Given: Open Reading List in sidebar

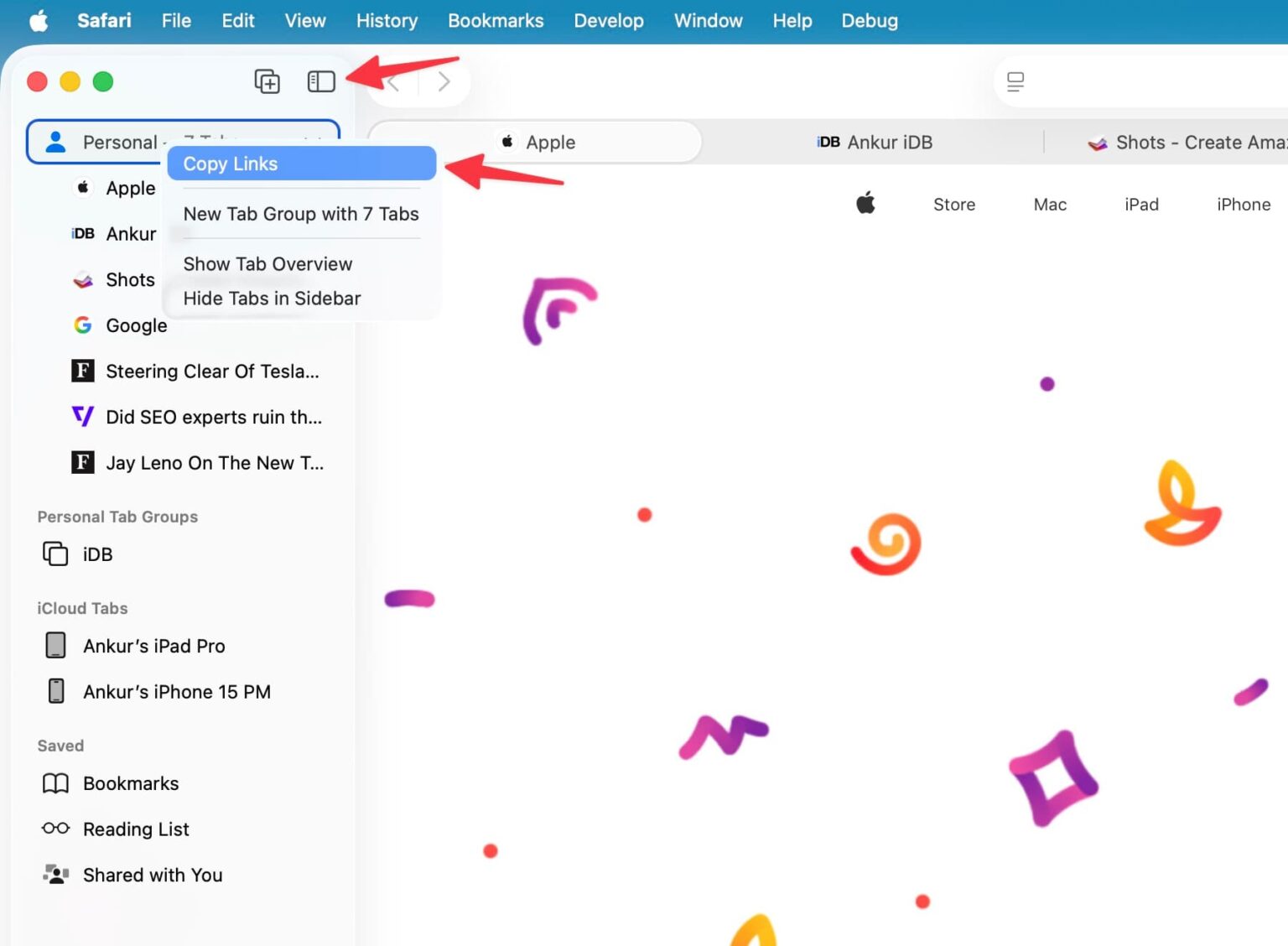Looking at the screenshot, I should (x=136, y=829).
